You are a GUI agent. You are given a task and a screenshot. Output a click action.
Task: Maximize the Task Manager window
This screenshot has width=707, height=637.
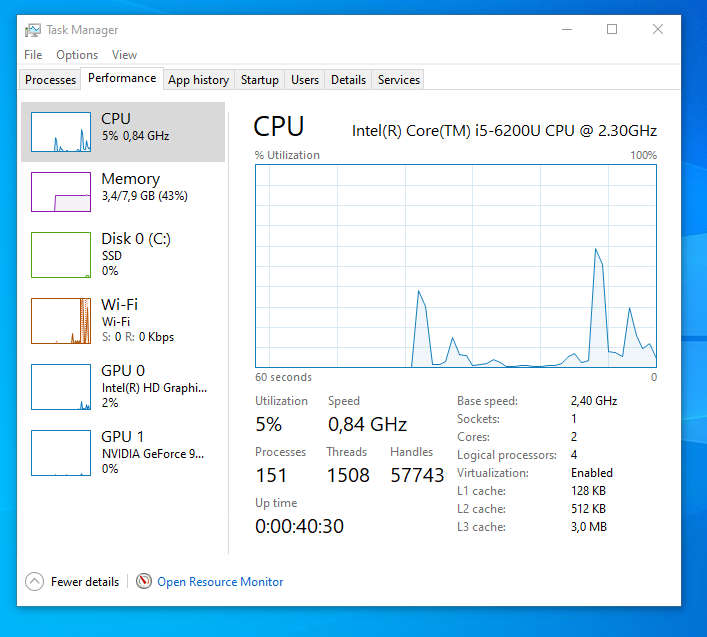pyautogui.click(x=612, y=29)
